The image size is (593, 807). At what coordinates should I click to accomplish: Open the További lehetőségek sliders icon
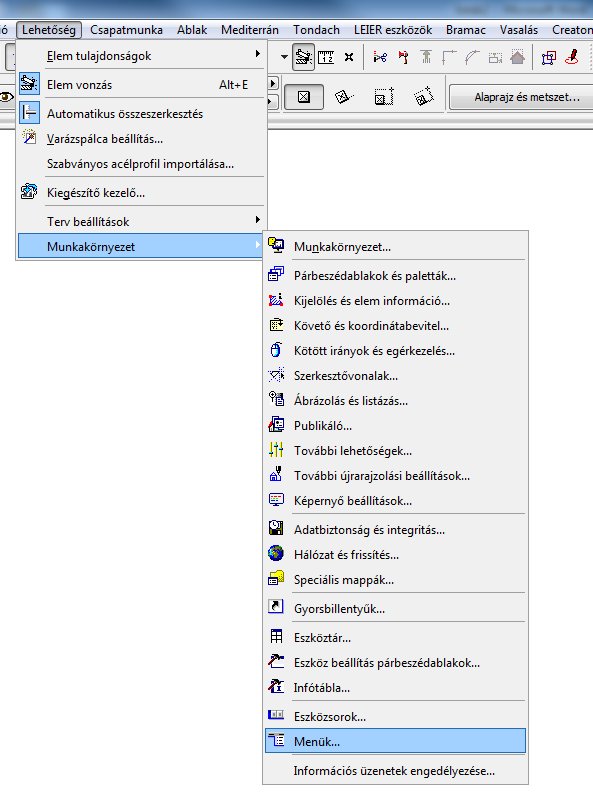click(276, 449)
